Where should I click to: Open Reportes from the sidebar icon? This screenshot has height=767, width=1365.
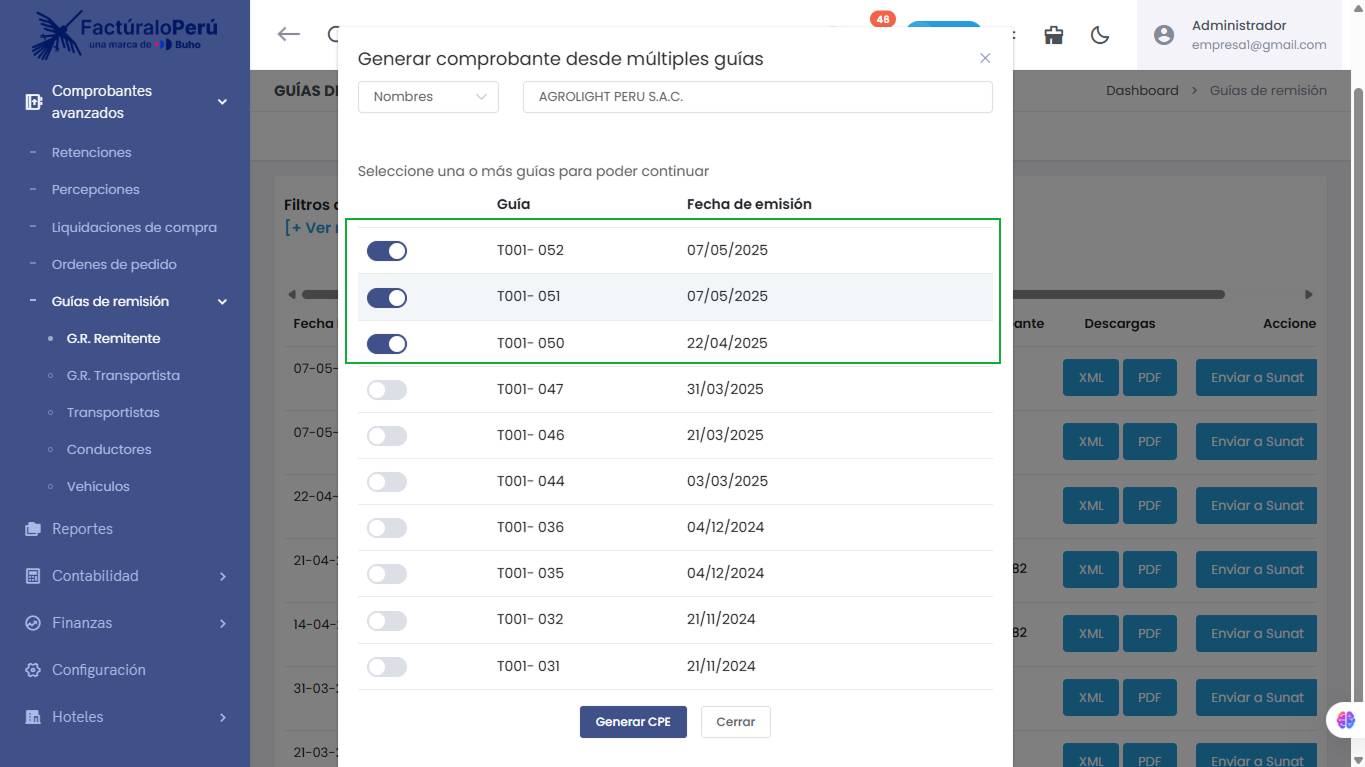(x=33, y=529)
